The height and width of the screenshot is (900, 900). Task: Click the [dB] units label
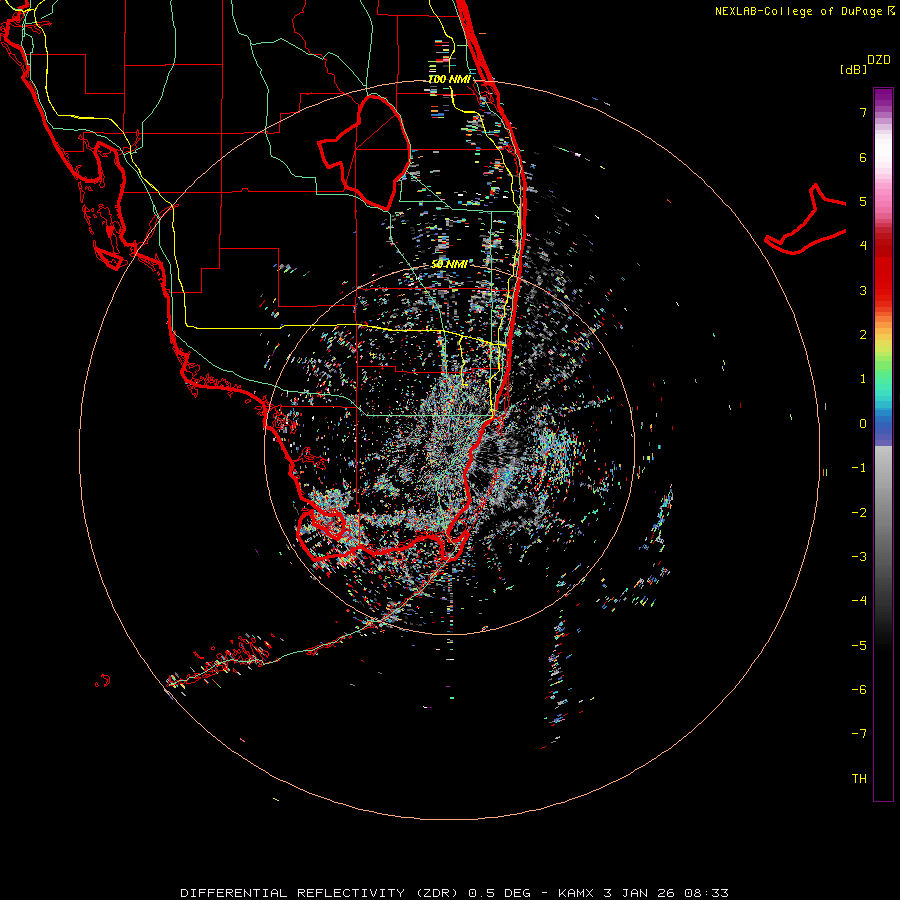(x=854, y=69)
